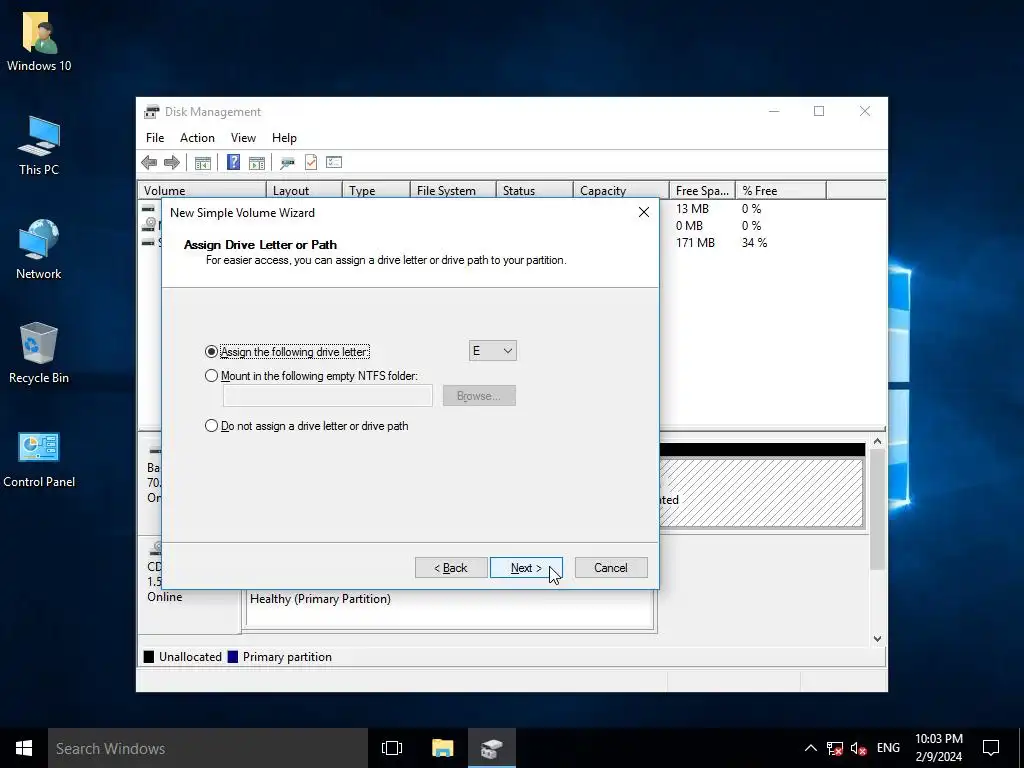This screenshot has width=1024, height=768.
Task: Click the hatched unallocated disk region
Action: 761,492
